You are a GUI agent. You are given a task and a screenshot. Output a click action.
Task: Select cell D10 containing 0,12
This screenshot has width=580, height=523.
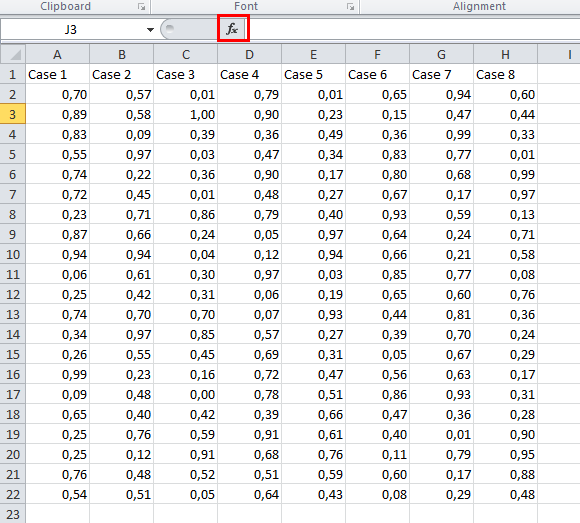(x=250, y=254)
